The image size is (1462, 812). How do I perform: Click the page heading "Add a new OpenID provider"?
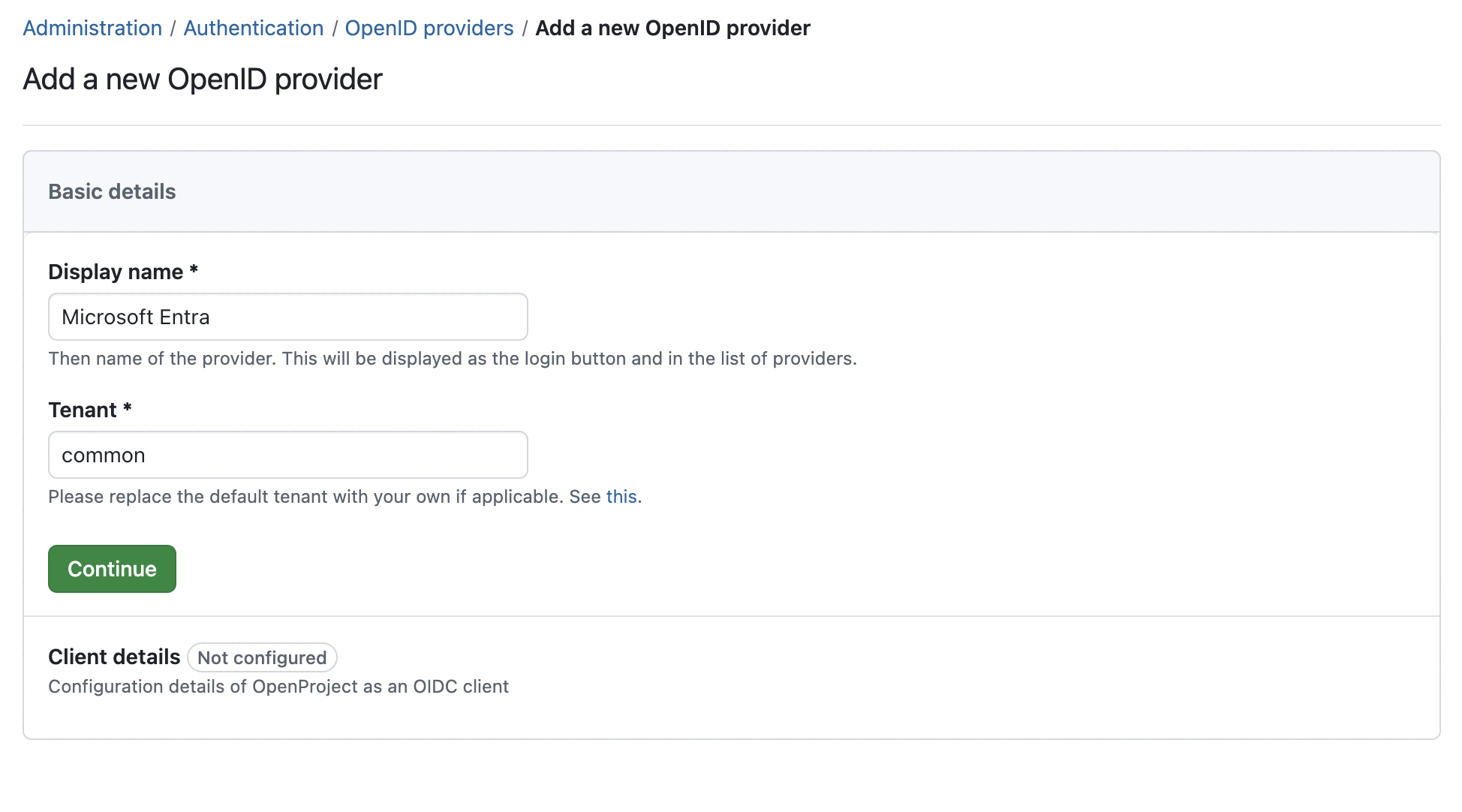203,78
